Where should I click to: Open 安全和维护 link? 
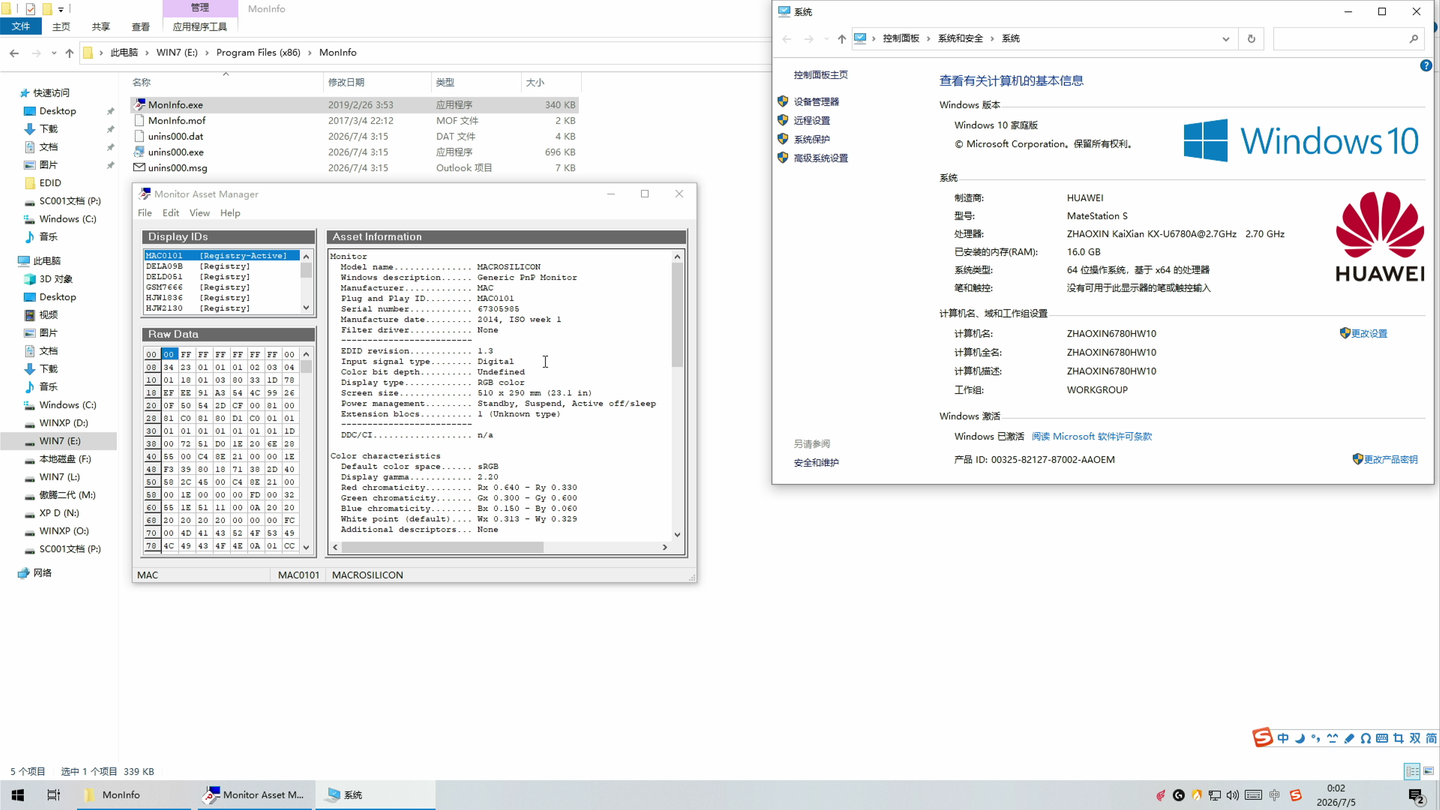tap(816, 463)
